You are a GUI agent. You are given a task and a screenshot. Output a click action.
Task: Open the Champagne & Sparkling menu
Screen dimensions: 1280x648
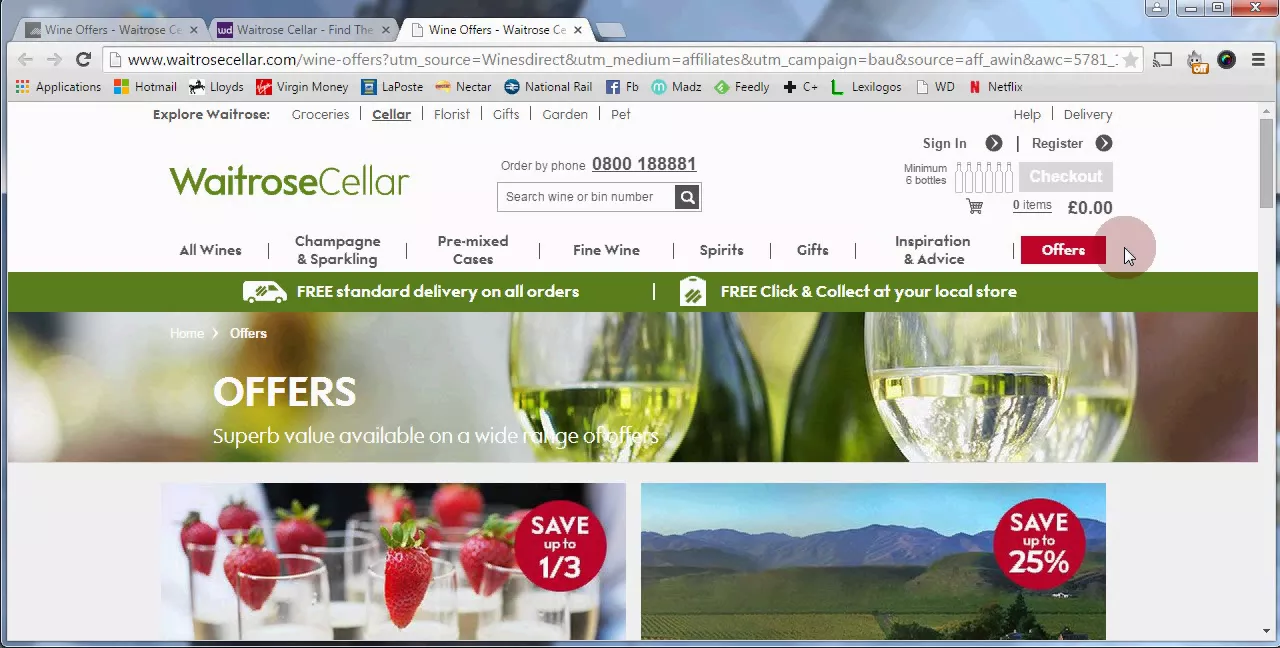point(337,250)
